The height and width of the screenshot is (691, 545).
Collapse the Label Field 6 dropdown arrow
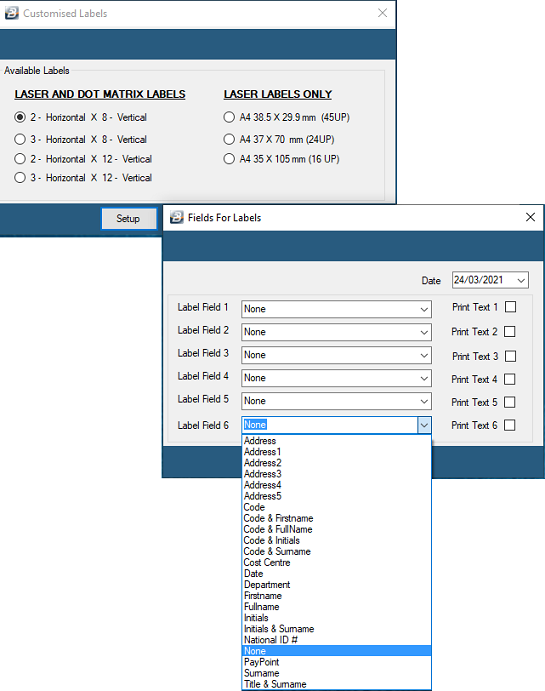point(424,425)
